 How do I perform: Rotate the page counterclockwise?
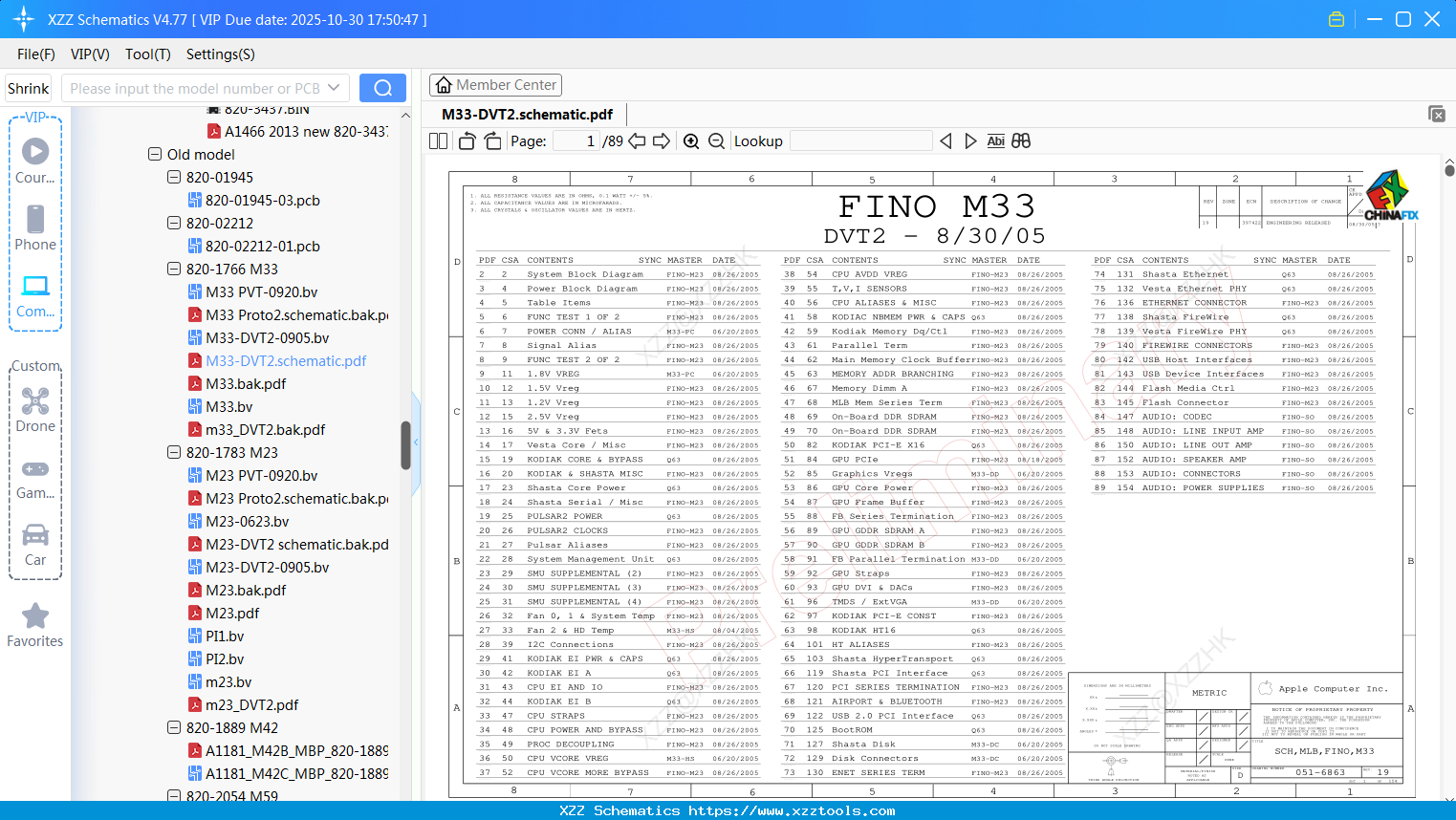tap(467, 141)
